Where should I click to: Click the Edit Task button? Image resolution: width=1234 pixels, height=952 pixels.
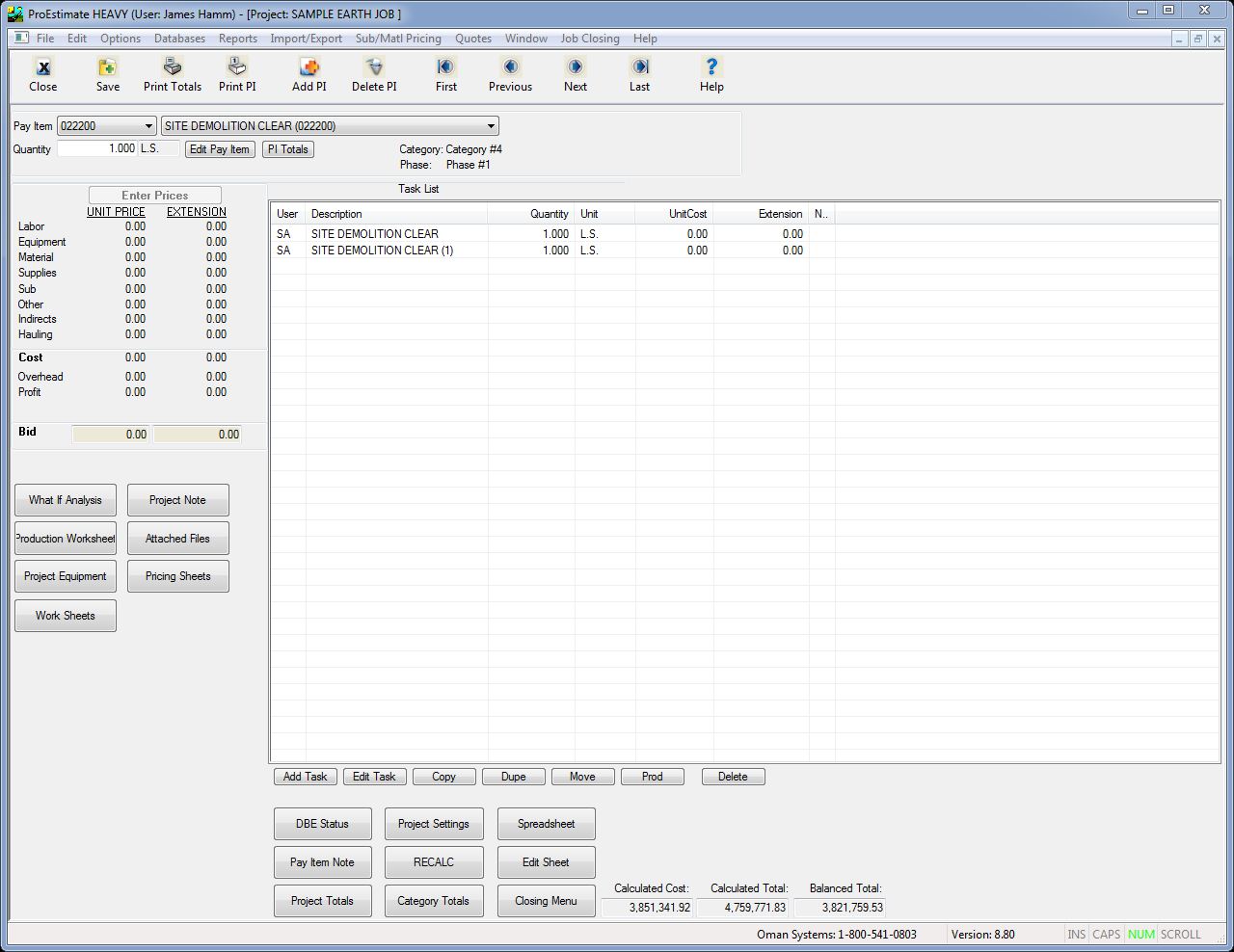(x=374, y=777)
